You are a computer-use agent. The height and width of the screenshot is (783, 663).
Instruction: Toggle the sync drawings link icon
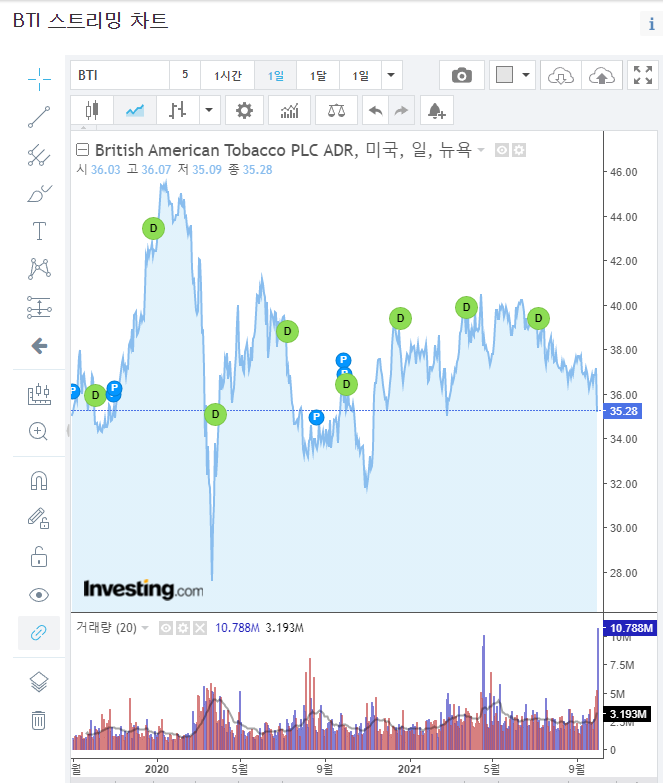[x=39, y=633]
